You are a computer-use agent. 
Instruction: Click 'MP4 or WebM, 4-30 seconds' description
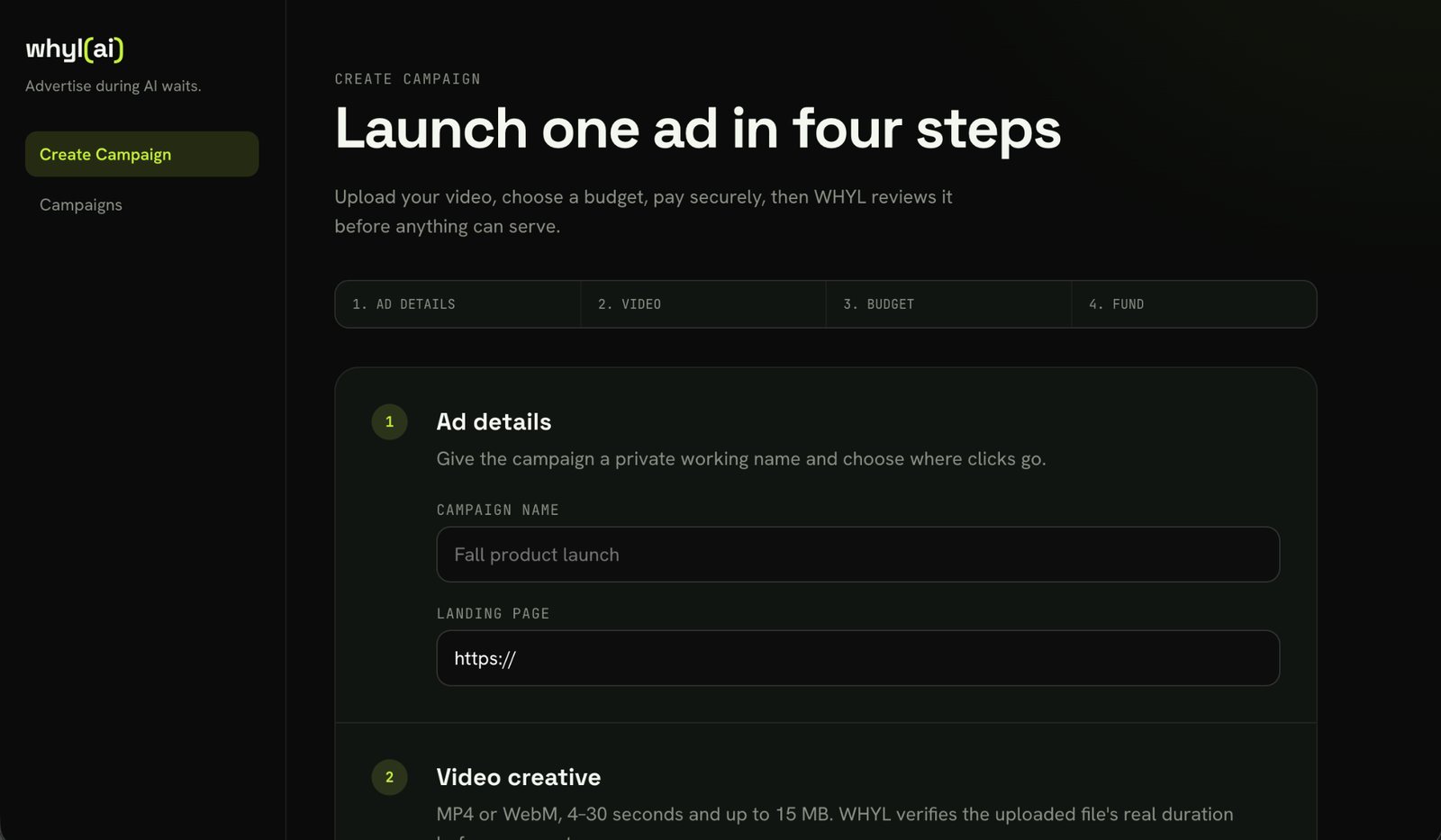835,824
